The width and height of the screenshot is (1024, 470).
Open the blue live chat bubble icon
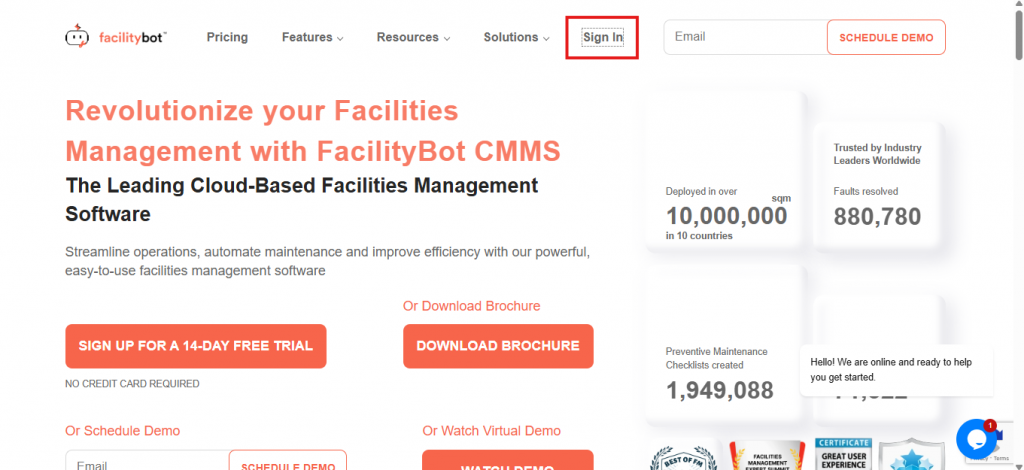[x=976, y=439]
